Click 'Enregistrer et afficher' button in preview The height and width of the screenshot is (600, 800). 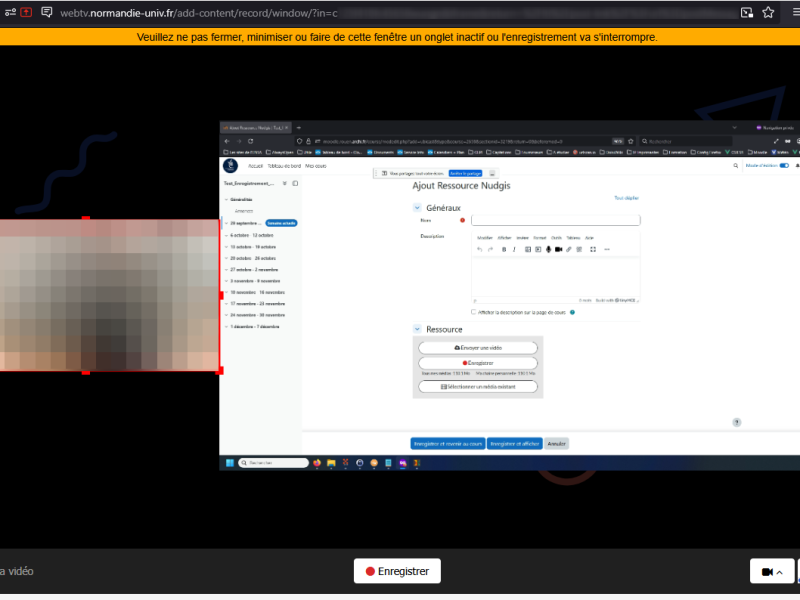[514, 444]
